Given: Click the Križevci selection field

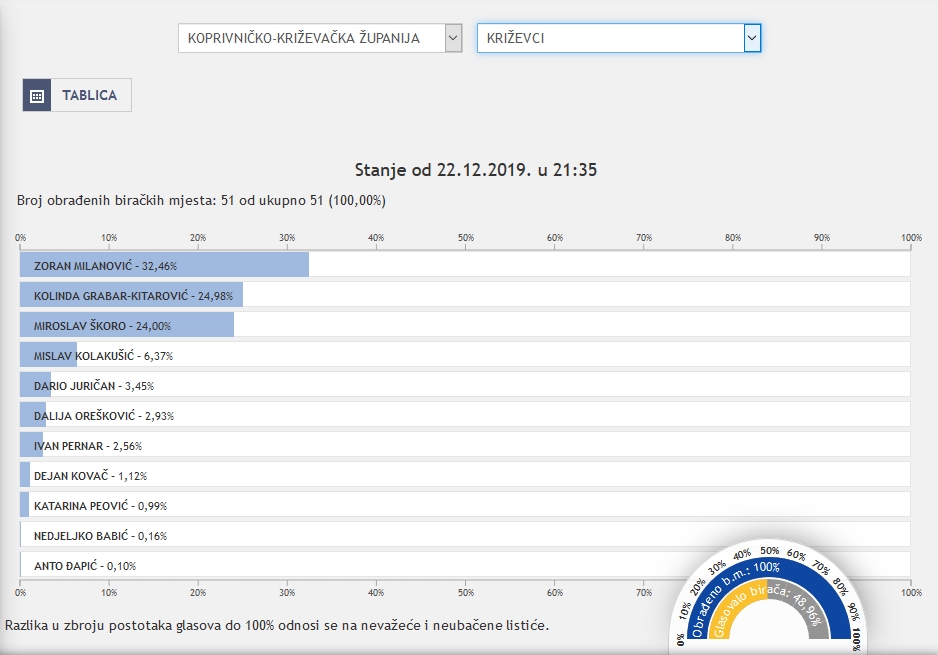Looking at the screenshot, I should pos(610,39).
